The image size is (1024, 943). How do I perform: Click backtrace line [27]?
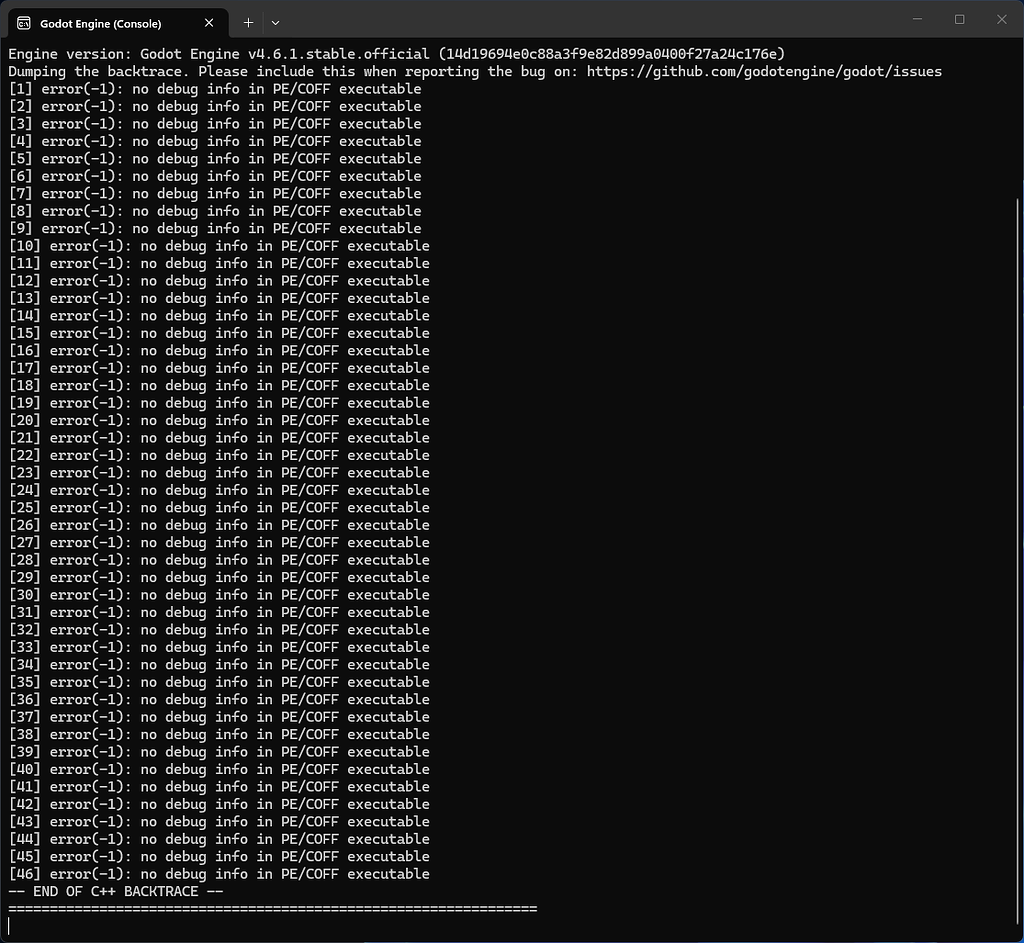(x=219, y=543)
